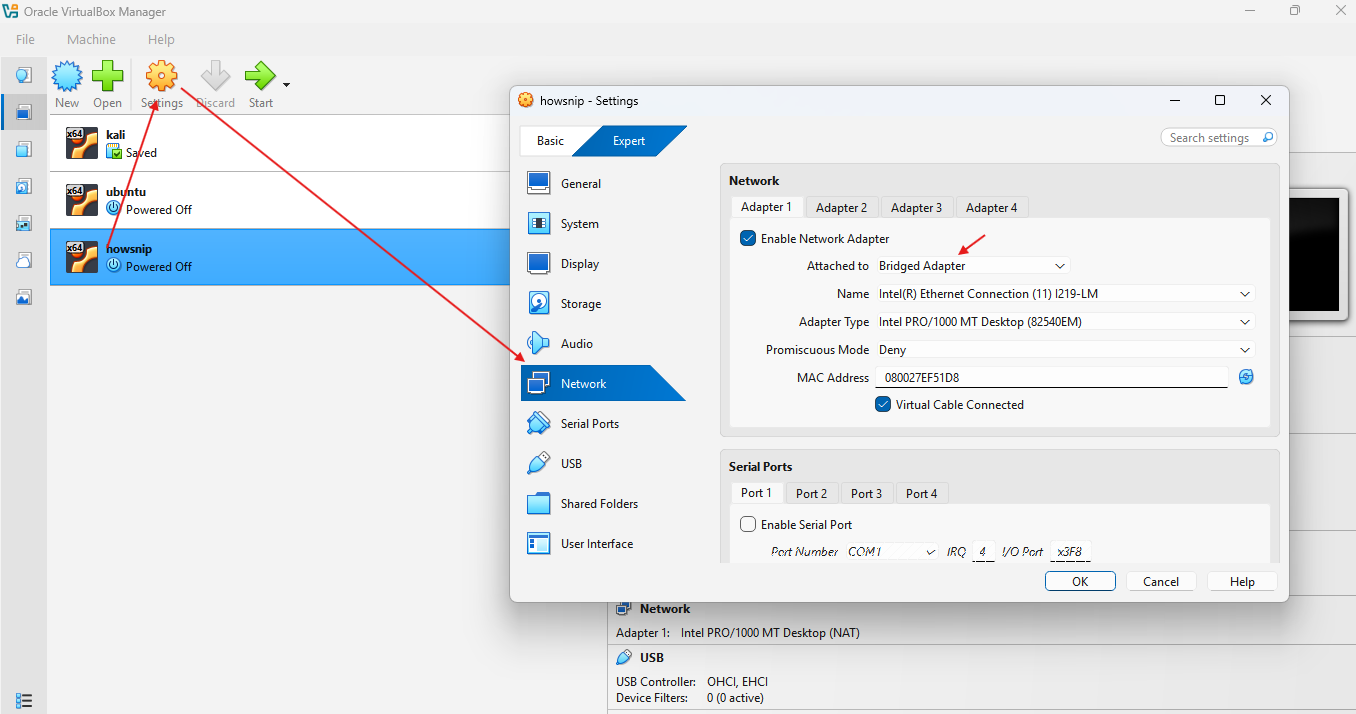Select the serial Port 3 tab
Screen dimensions: 1356x714
click(866, 494)
